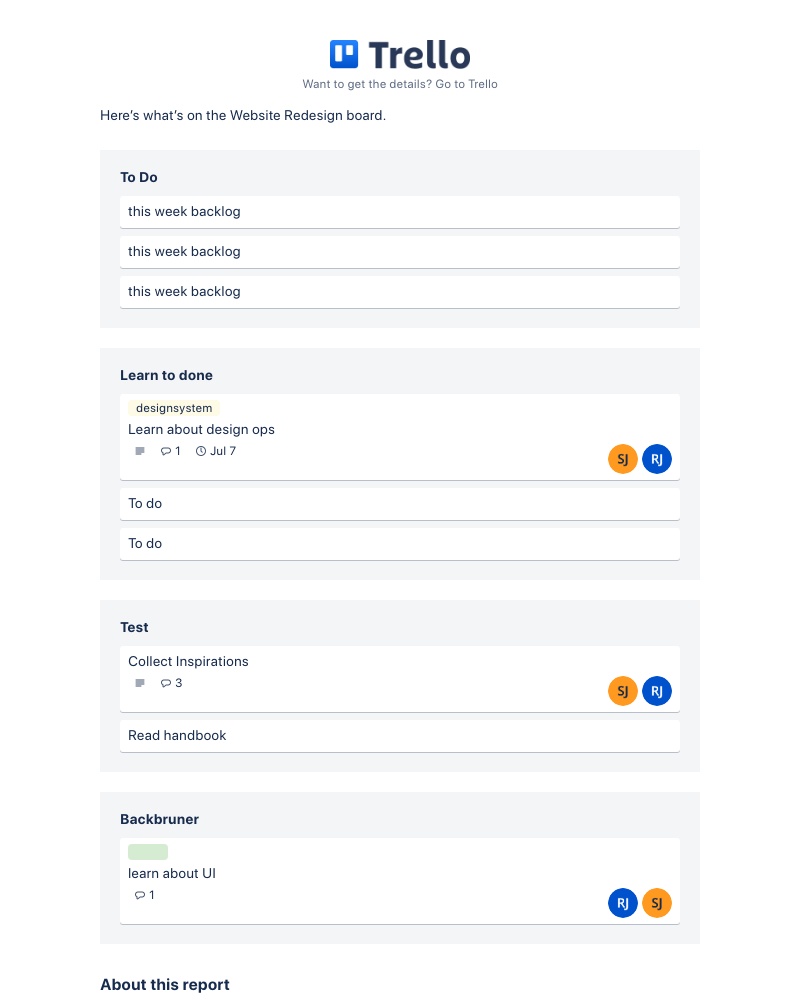800x1000 pixels.
Task: Open the first this week backlog card
Action: 400,211
